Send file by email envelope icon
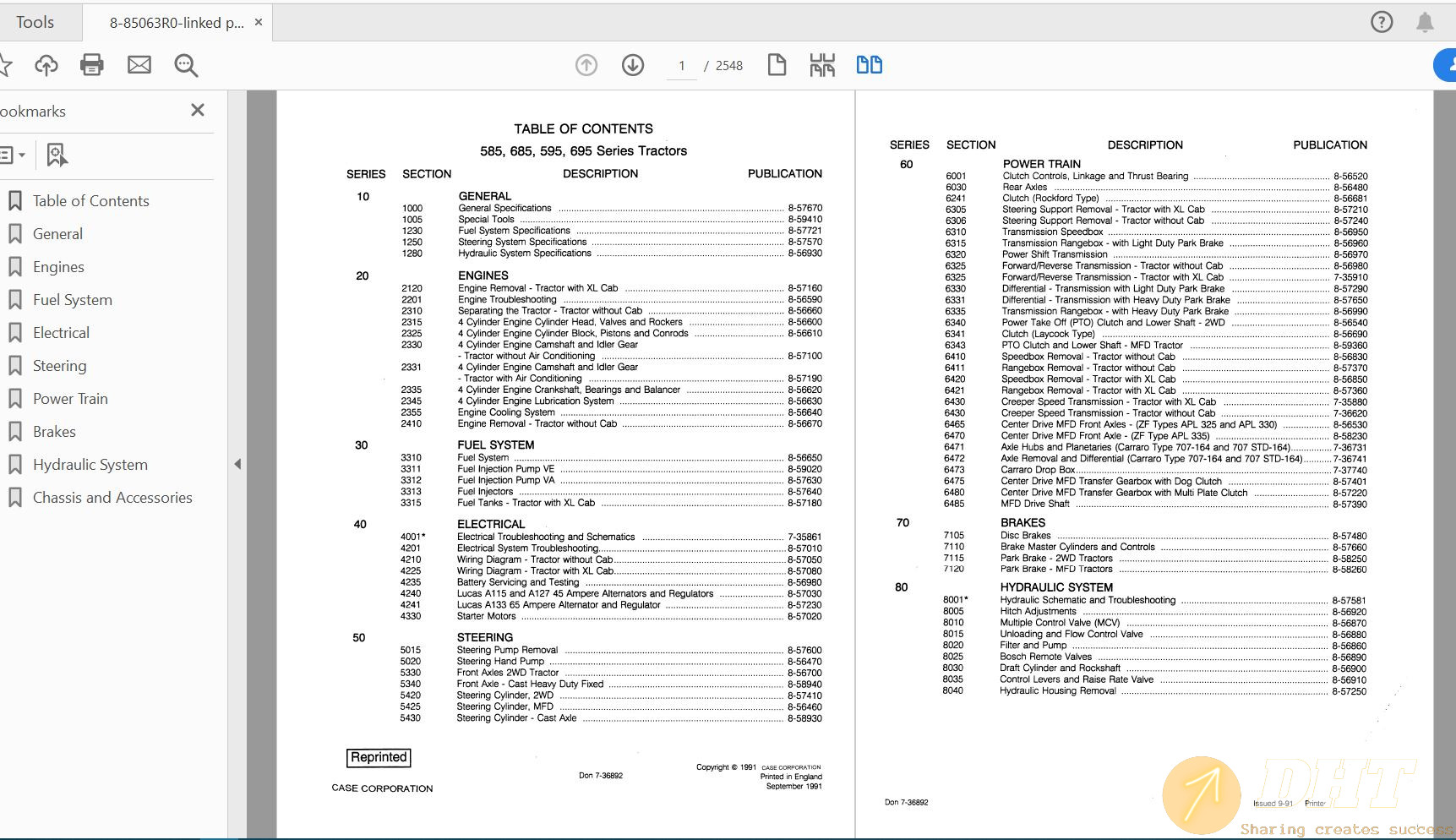The image size is (1456, 840). tap(139, 65)
